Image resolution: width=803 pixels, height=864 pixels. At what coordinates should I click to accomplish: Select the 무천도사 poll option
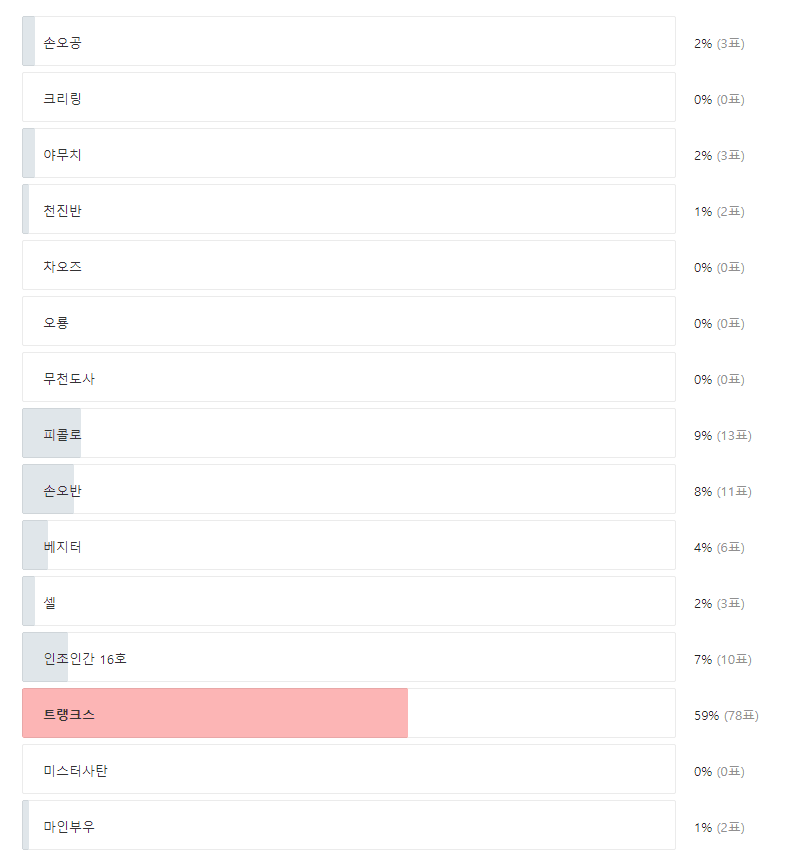pos(348,378)
